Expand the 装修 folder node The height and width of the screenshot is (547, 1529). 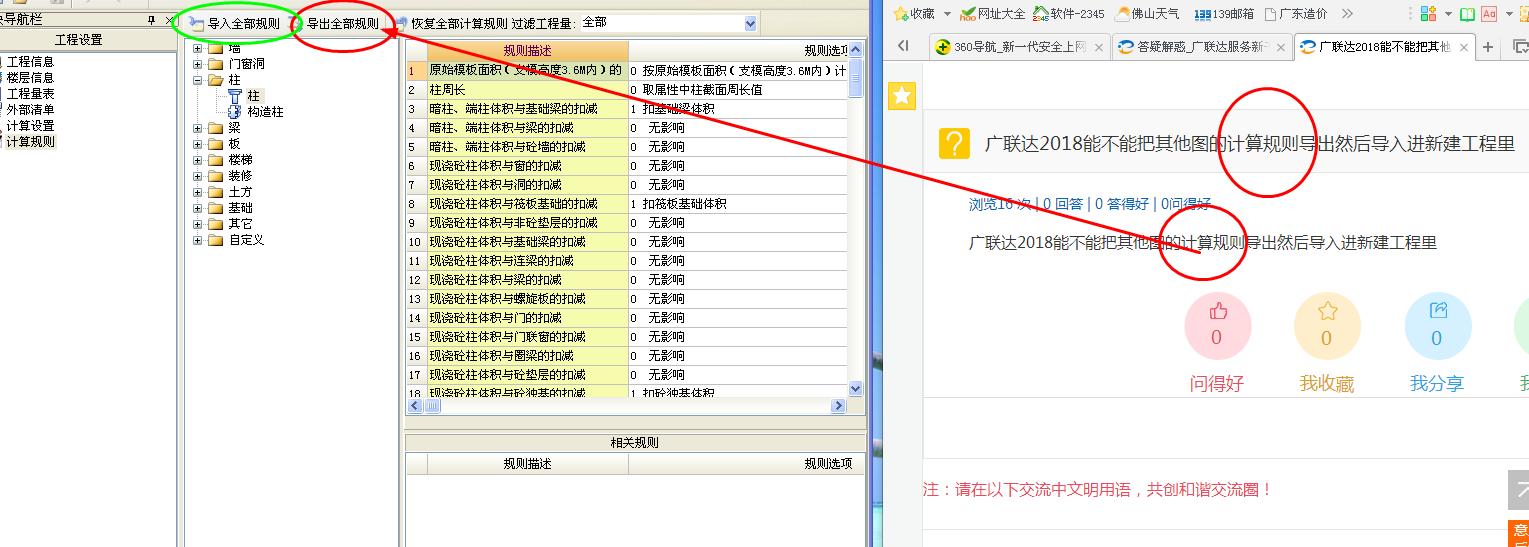pos(198,176)
